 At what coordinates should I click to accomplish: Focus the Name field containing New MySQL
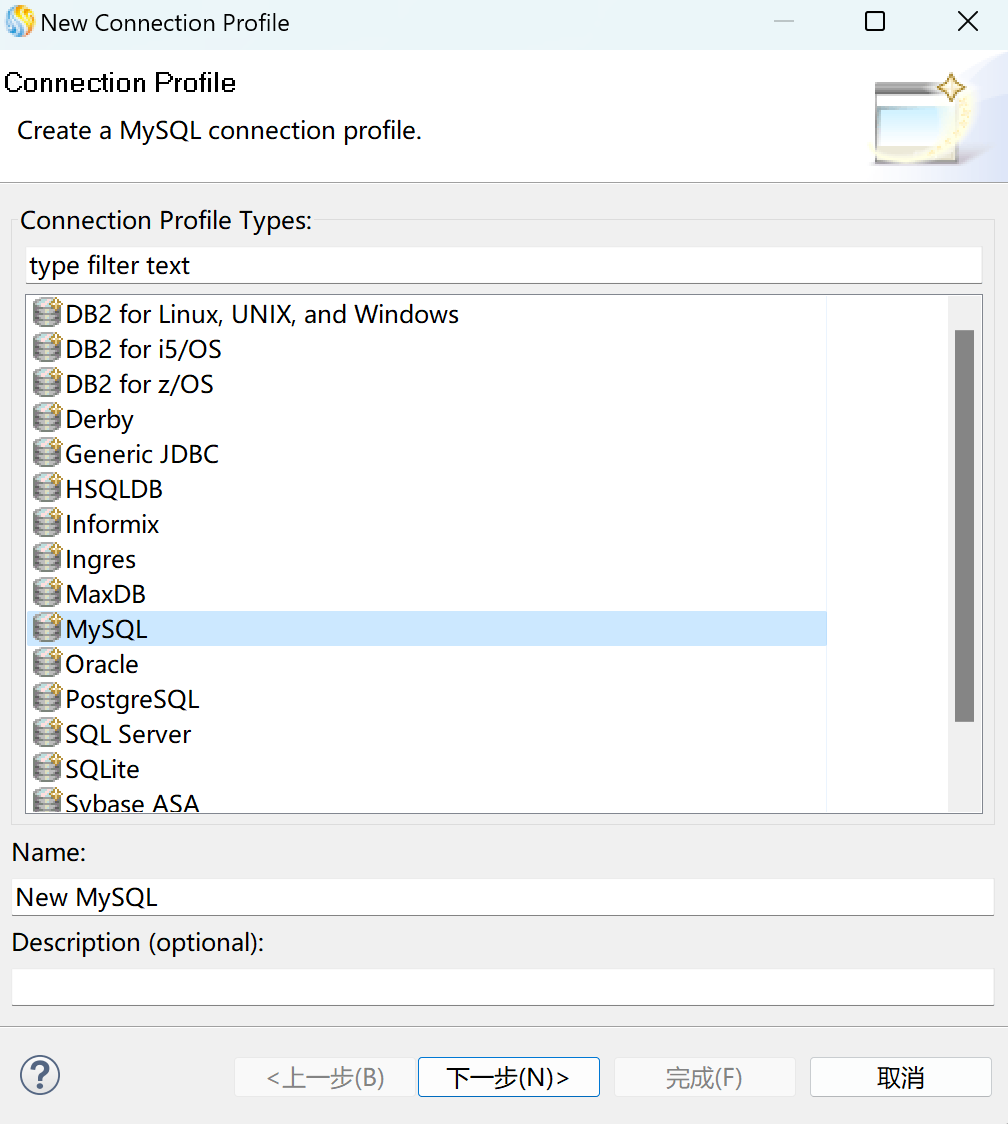[x=503, y=897]
